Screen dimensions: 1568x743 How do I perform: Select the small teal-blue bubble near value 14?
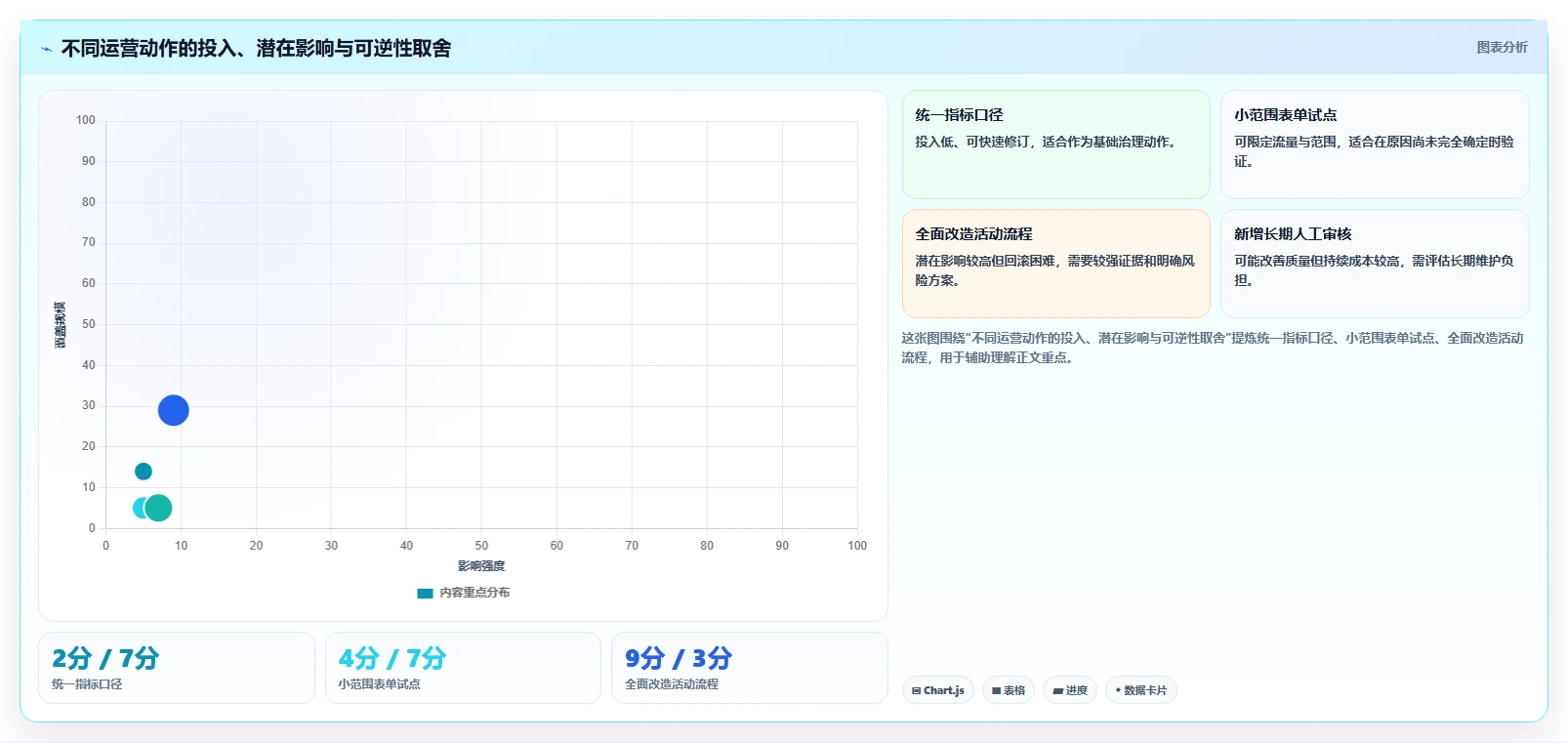143,472
